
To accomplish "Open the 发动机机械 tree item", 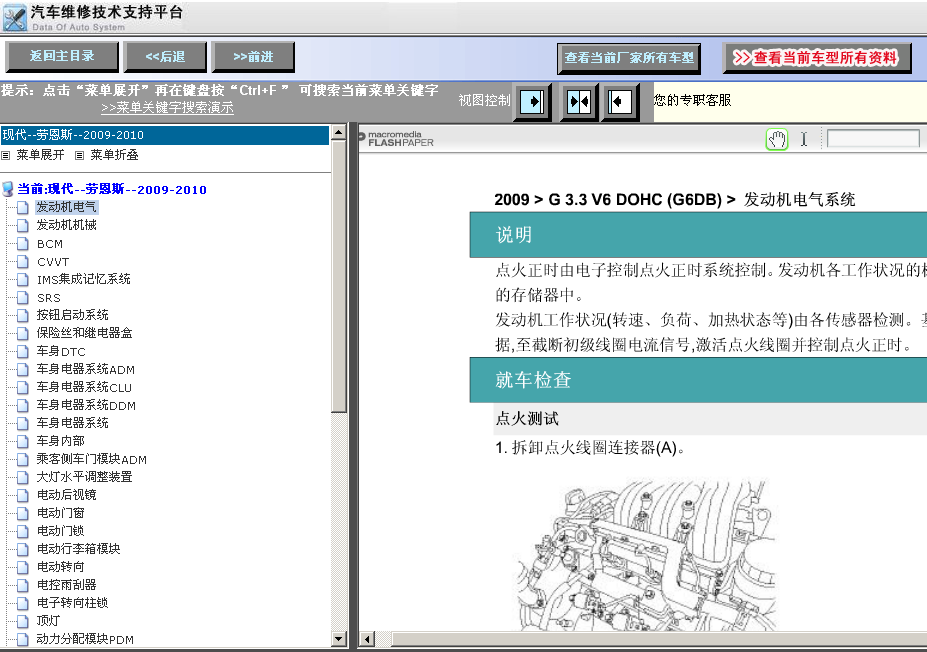I will point(66,225).
